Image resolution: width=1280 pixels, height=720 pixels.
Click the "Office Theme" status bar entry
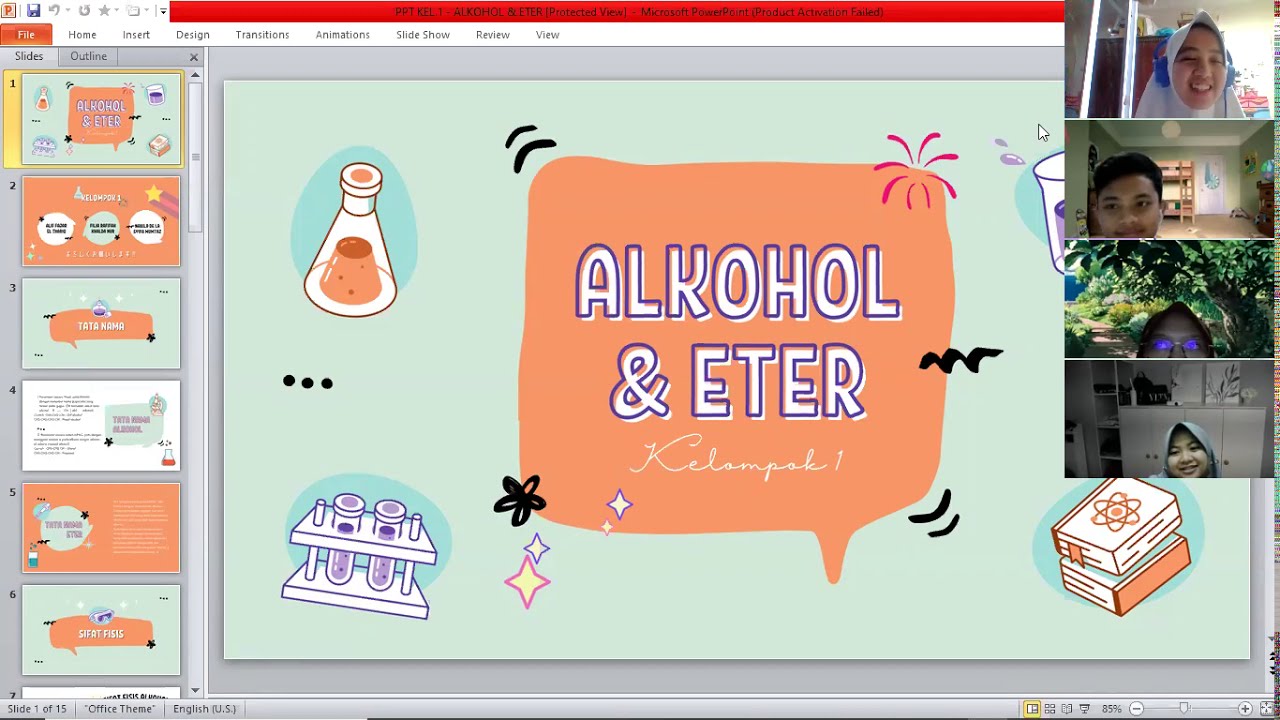pyautogui.click(x=120, y=709)
